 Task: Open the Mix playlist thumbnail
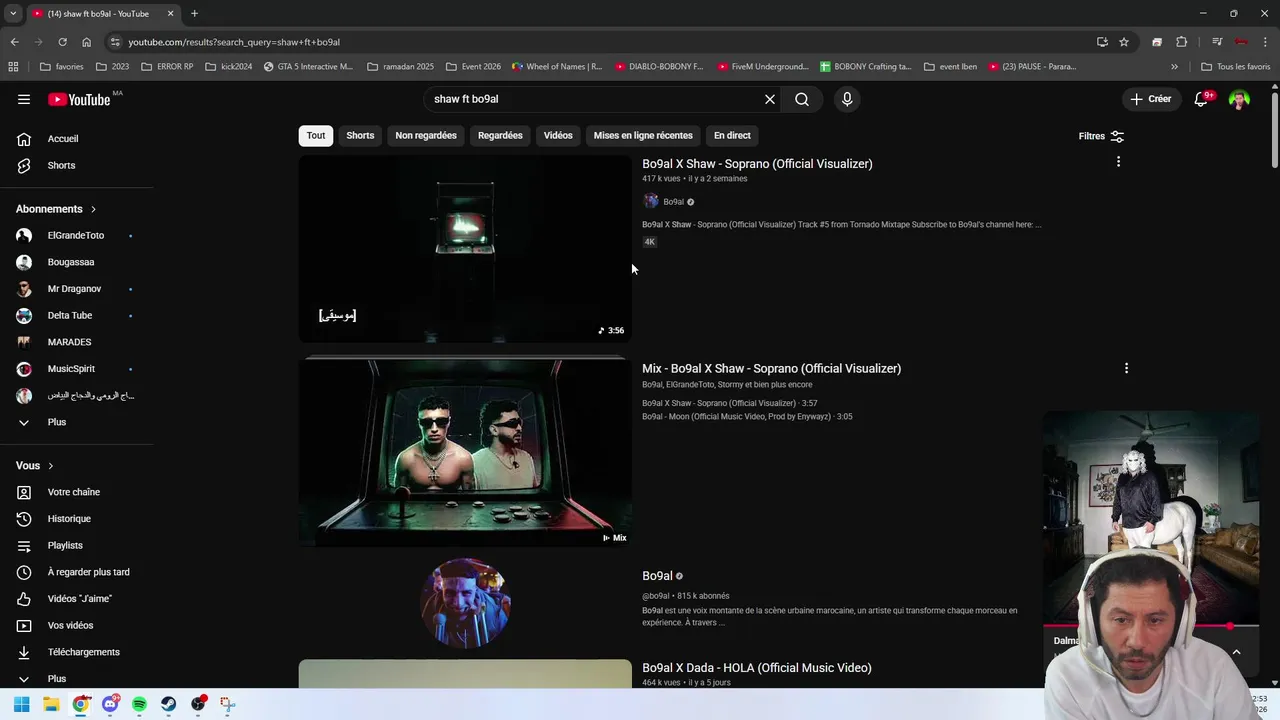(x=465, y=453)
